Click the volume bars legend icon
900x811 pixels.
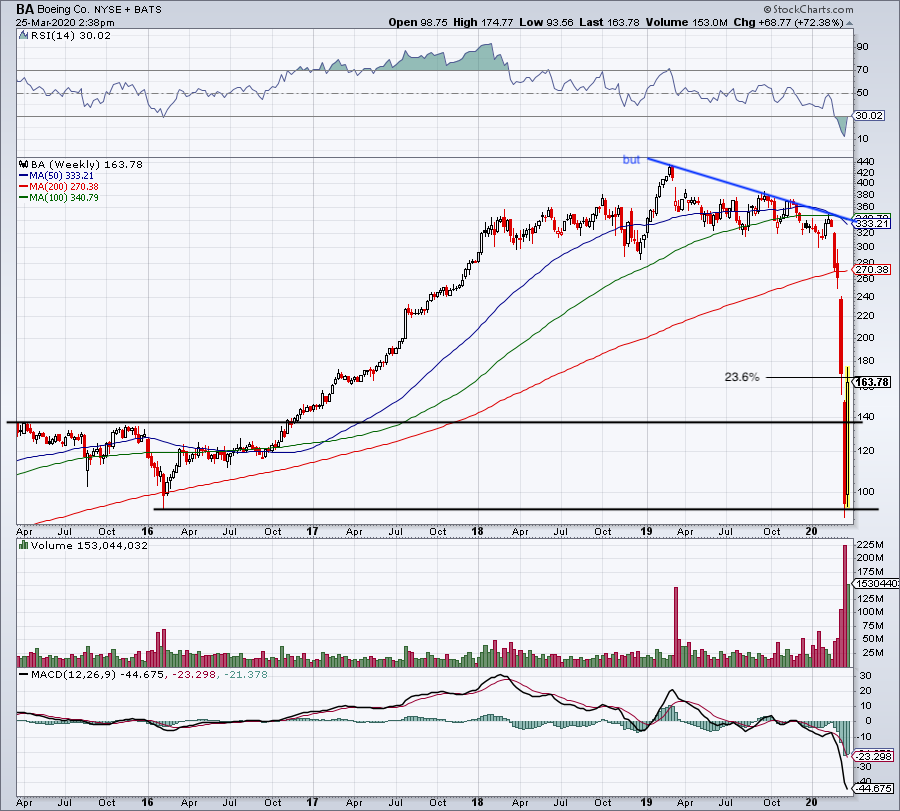24,545
